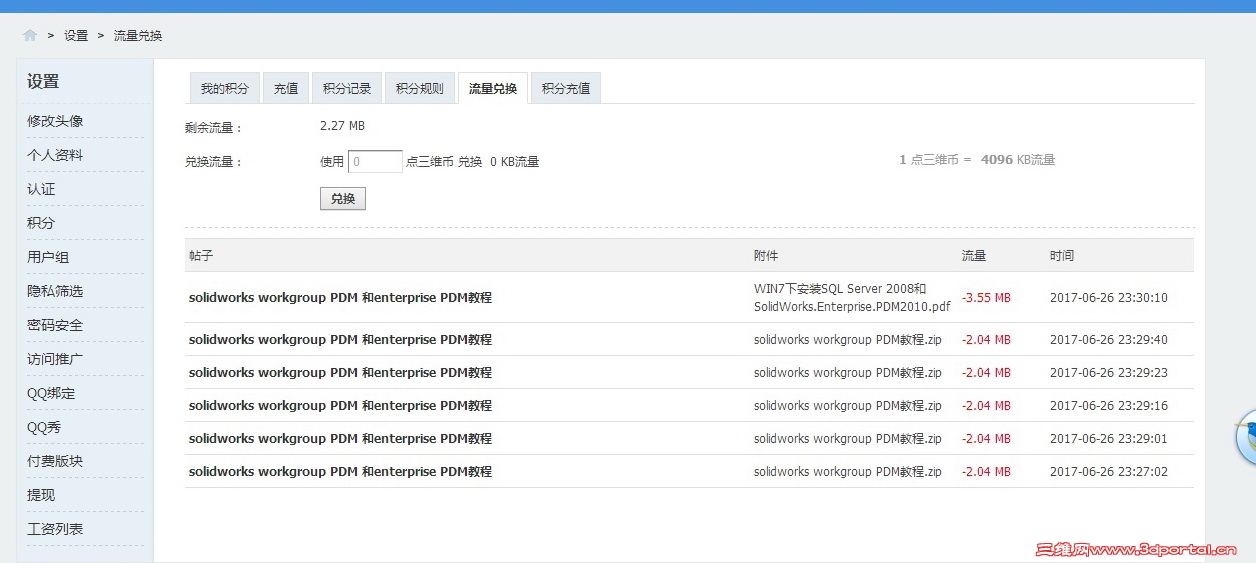Click the 兑换 button
Image resolution: width=1256 pixels, height=563 pixels.
coord(343,198)
